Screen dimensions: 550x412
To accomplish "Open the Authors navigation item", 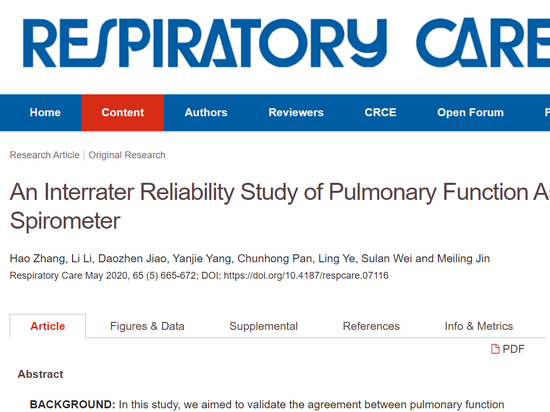I will [206, 113].
